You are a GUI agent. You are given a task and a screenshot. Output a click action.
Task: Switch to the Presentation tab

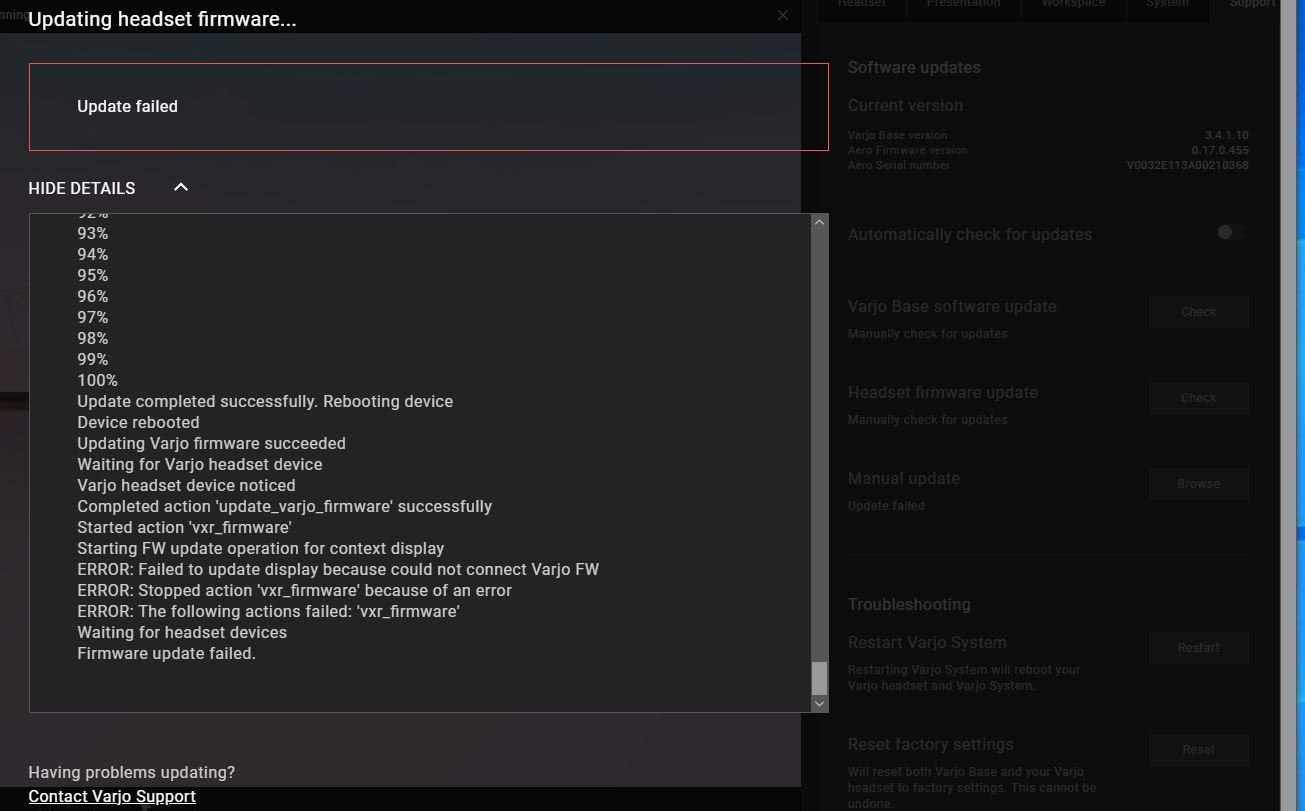[x=963, y=6]
